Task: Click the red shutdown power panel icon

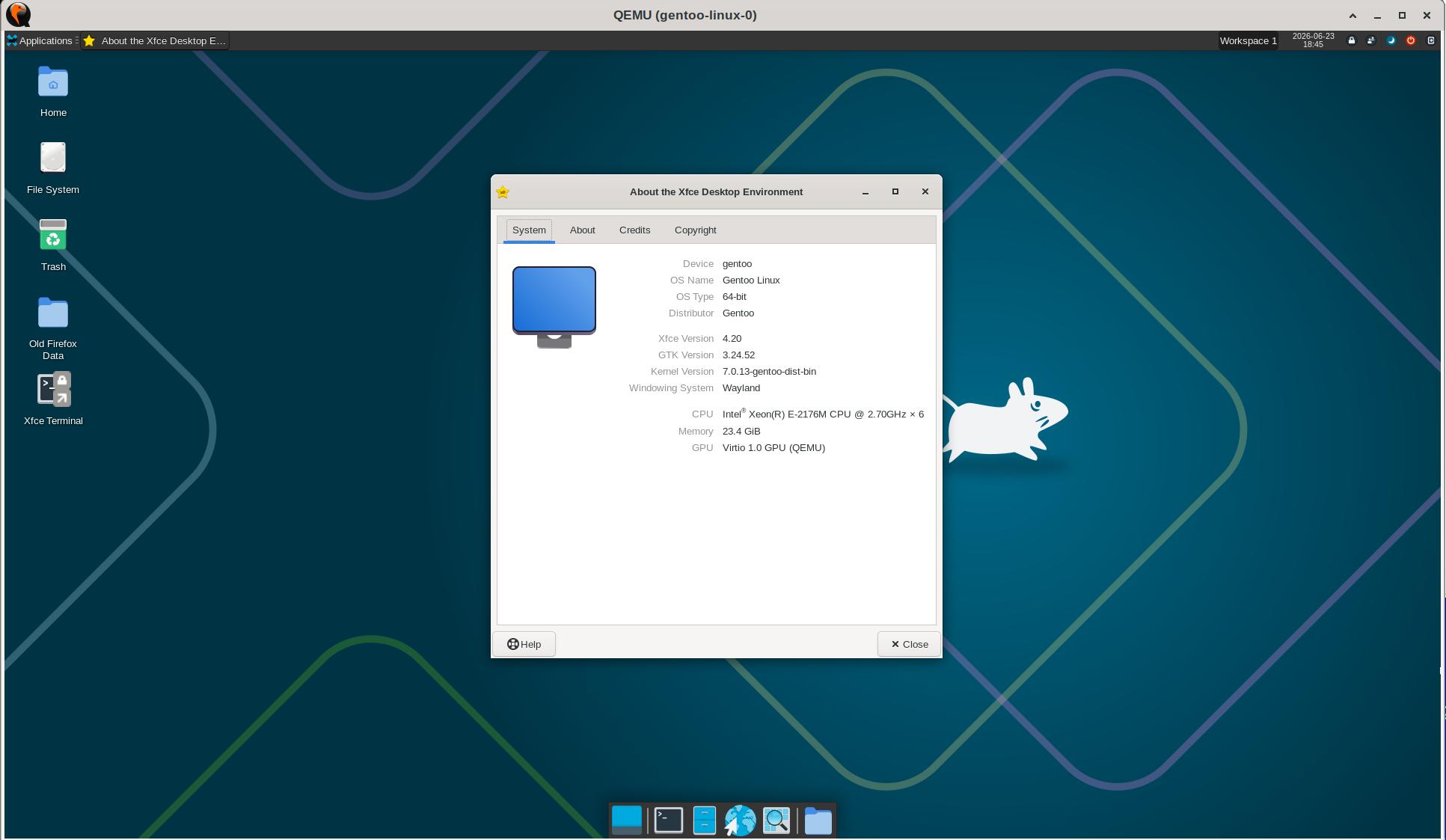Action: coord(1411,40)
